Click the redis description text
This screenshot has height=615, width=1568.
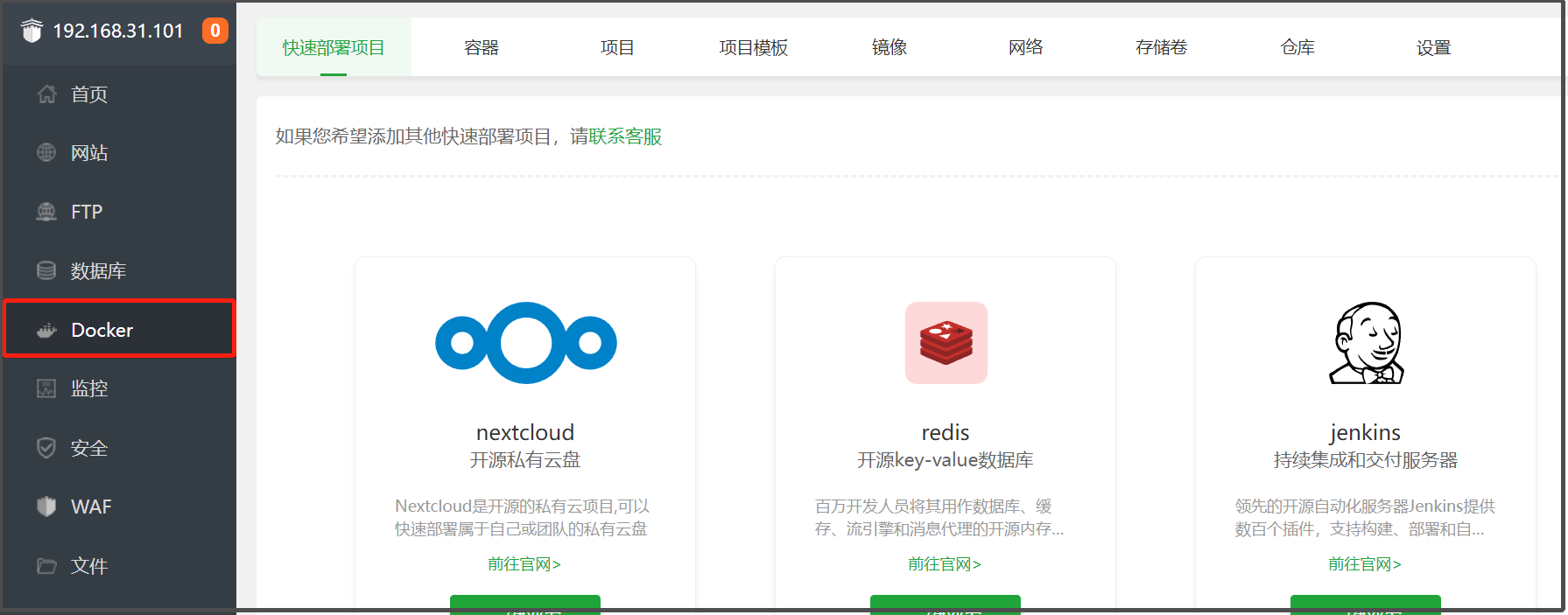(x=939, y=518)
